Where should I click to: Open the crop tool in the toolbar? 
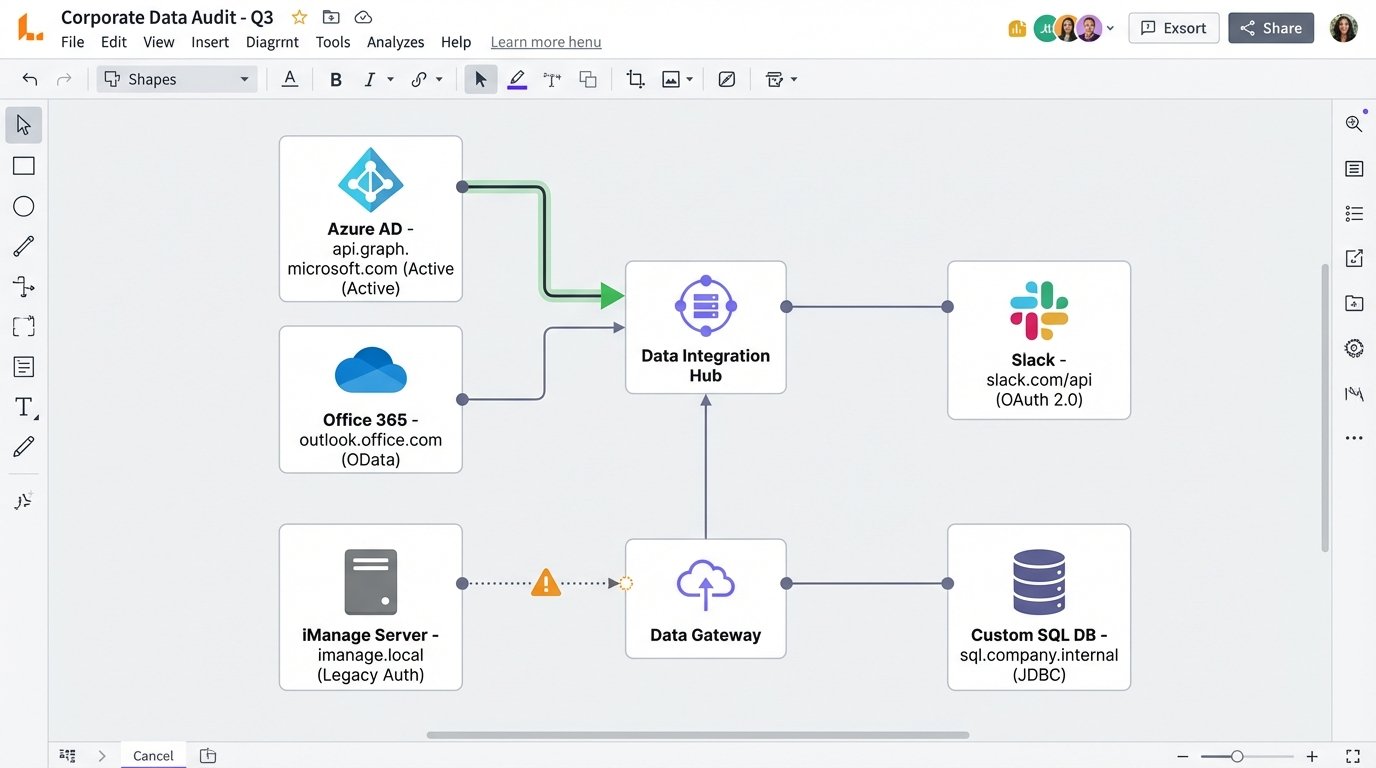[x=635, y=78]
